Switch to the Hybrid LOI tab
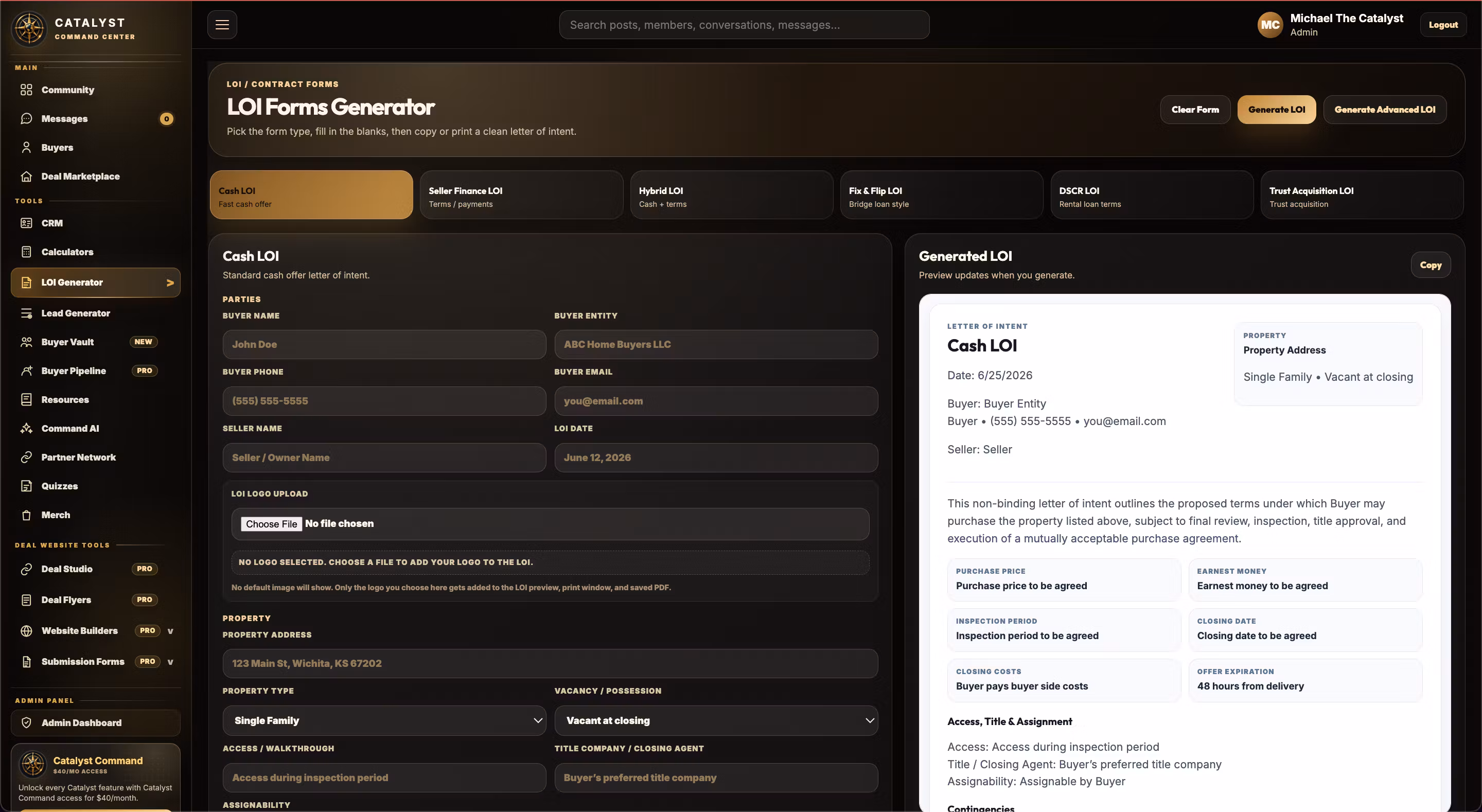This screenshot has height=812, width=1482. 732,195
